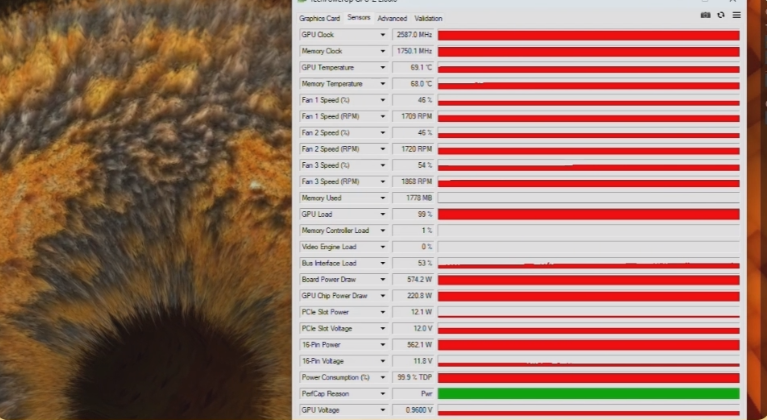Screen dimensions: 767x420
Task: Click the 562.1 W 16-Pin Power value
Action: (x=413, y=345)
